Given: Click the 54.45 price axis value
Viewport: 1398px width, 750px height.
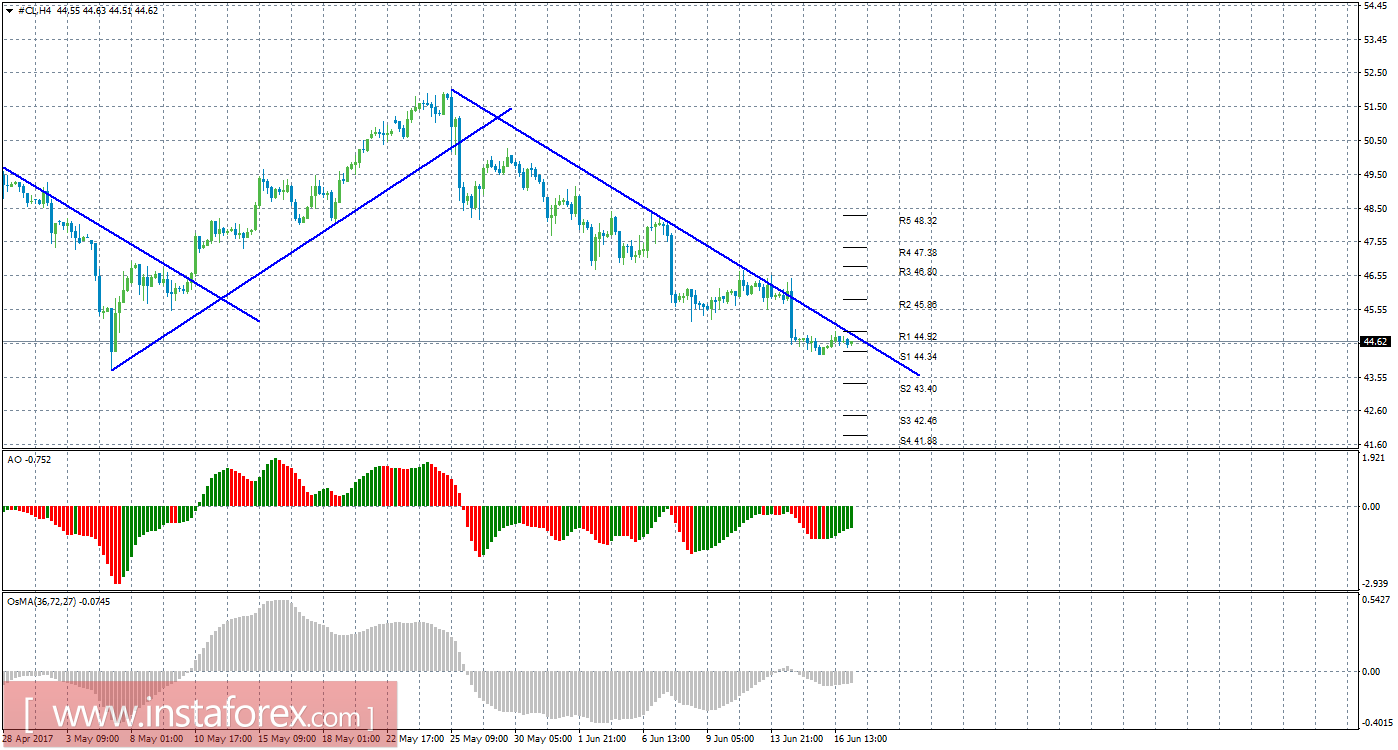Looking at the screenshot, I should (1375, 6).
